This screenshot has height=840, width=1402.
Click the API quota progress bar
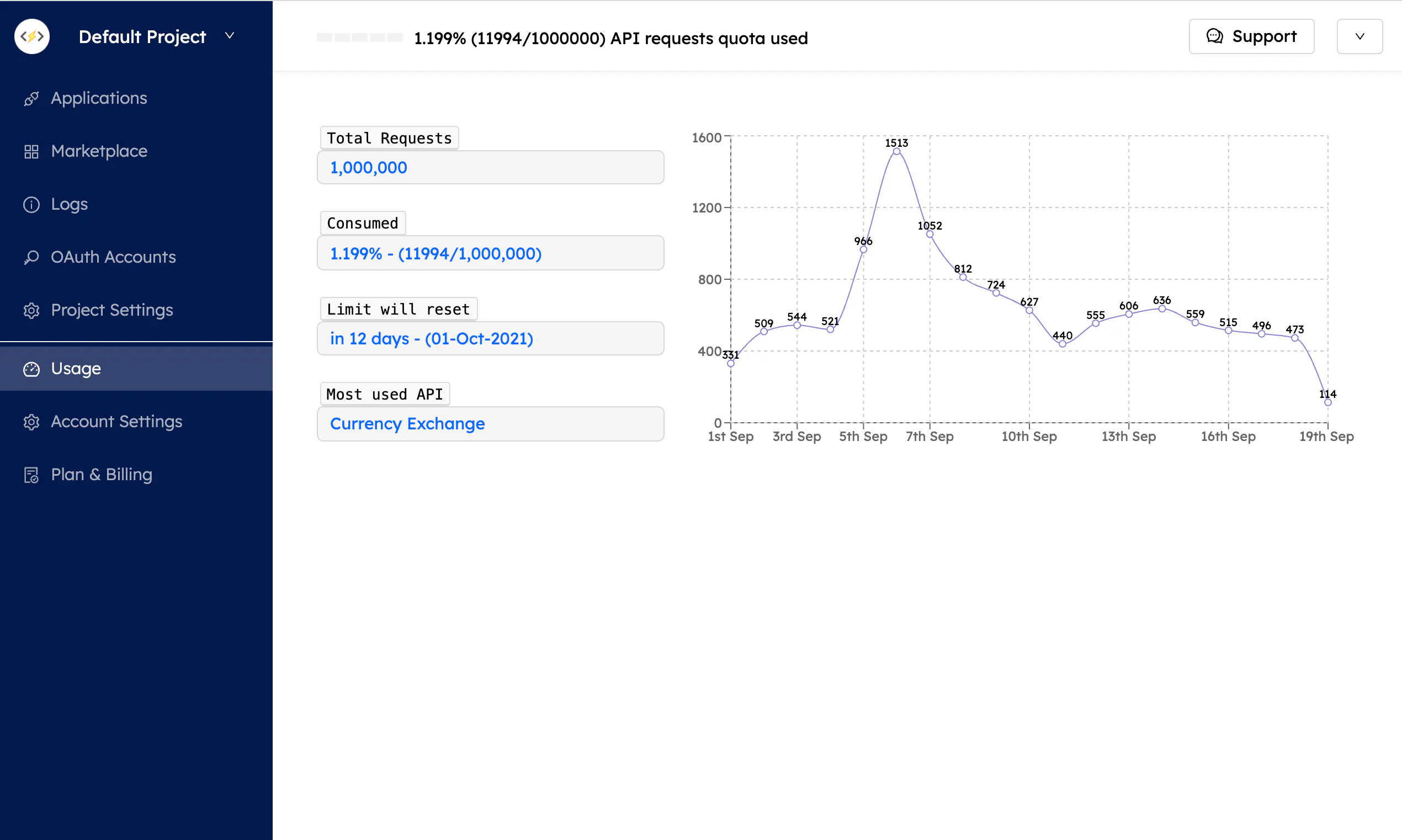359,38
